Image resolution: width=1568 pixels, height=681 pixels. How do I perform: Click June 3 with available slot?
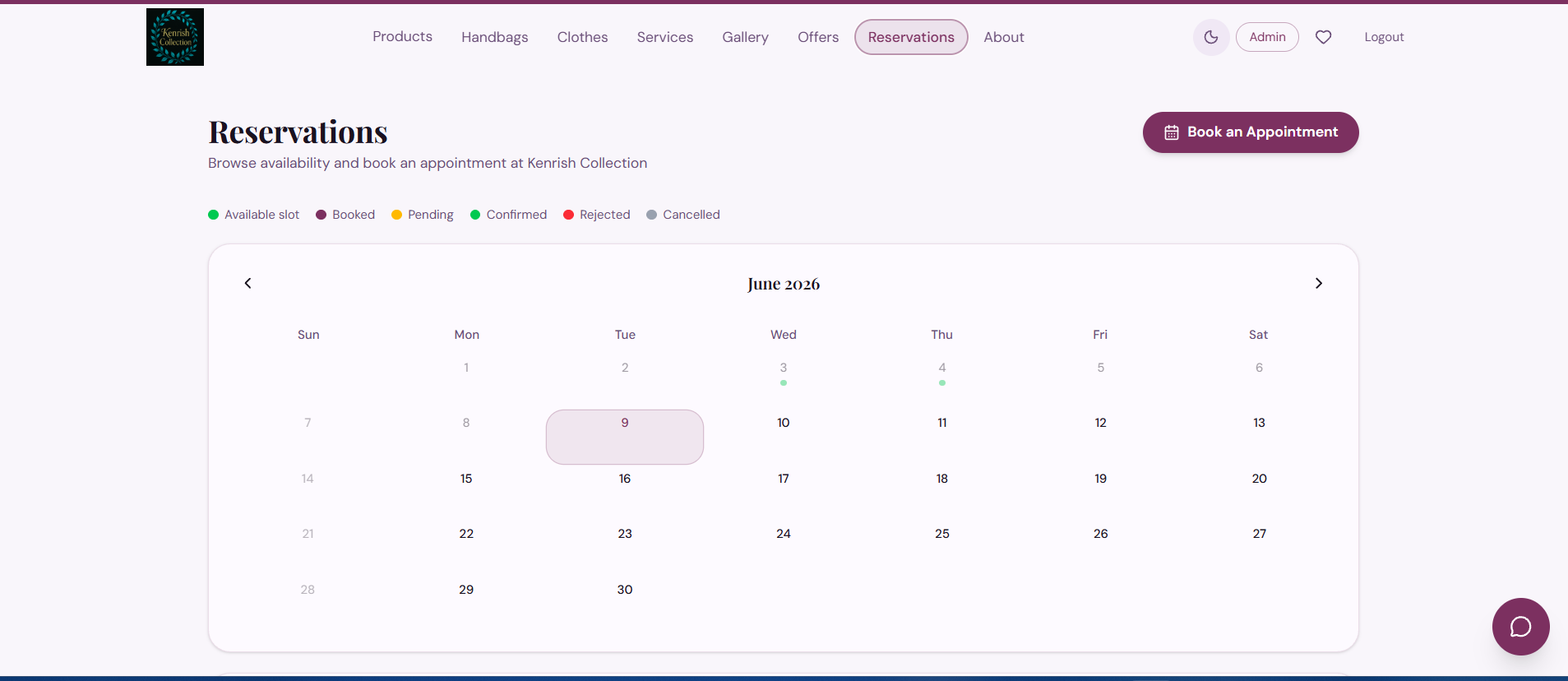tap(784, 381)
